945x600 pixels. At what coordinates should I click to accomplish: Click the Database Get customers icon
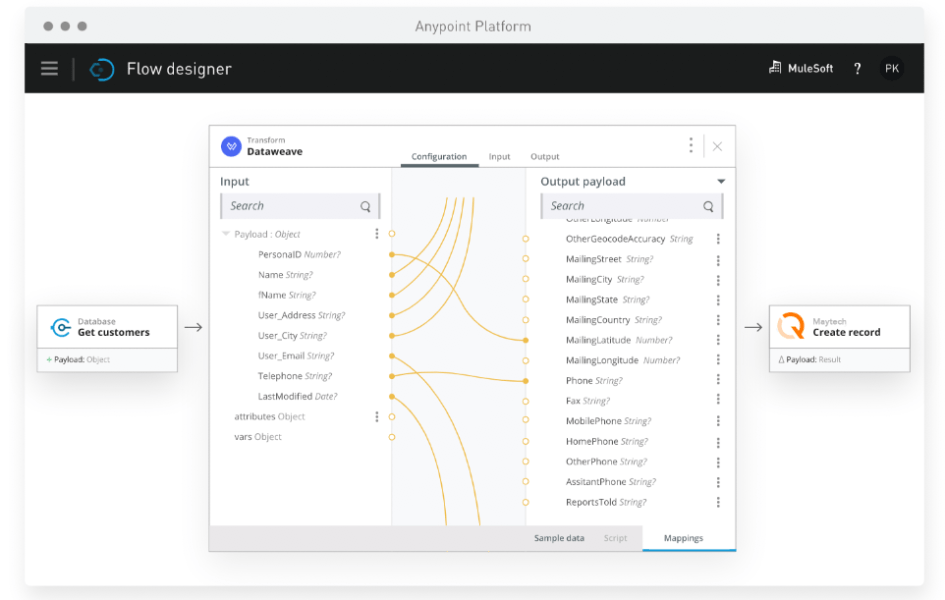click(60, 327)
